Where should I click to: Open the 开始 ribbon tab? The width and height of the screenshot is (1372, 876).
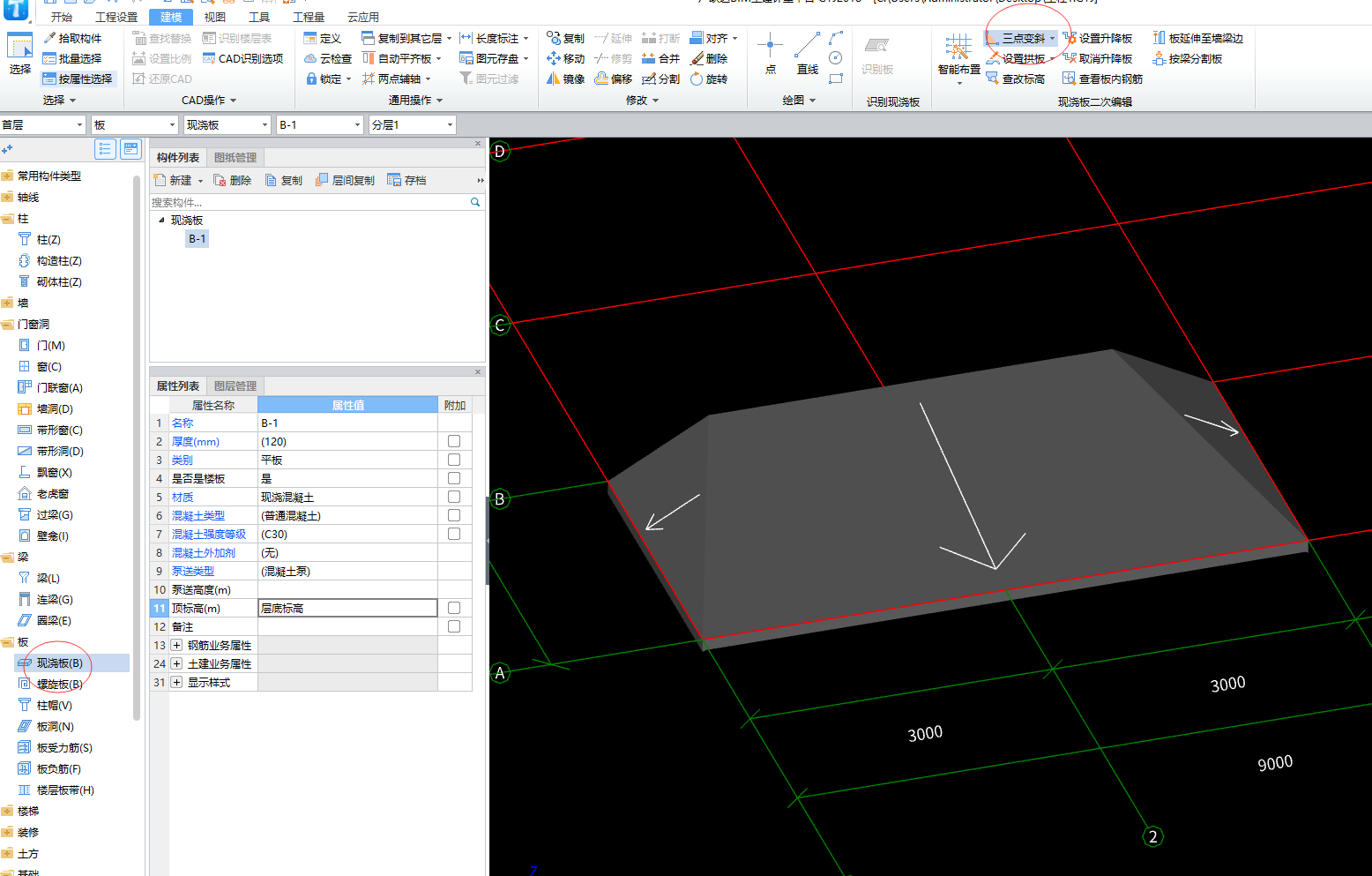[62, 17]
